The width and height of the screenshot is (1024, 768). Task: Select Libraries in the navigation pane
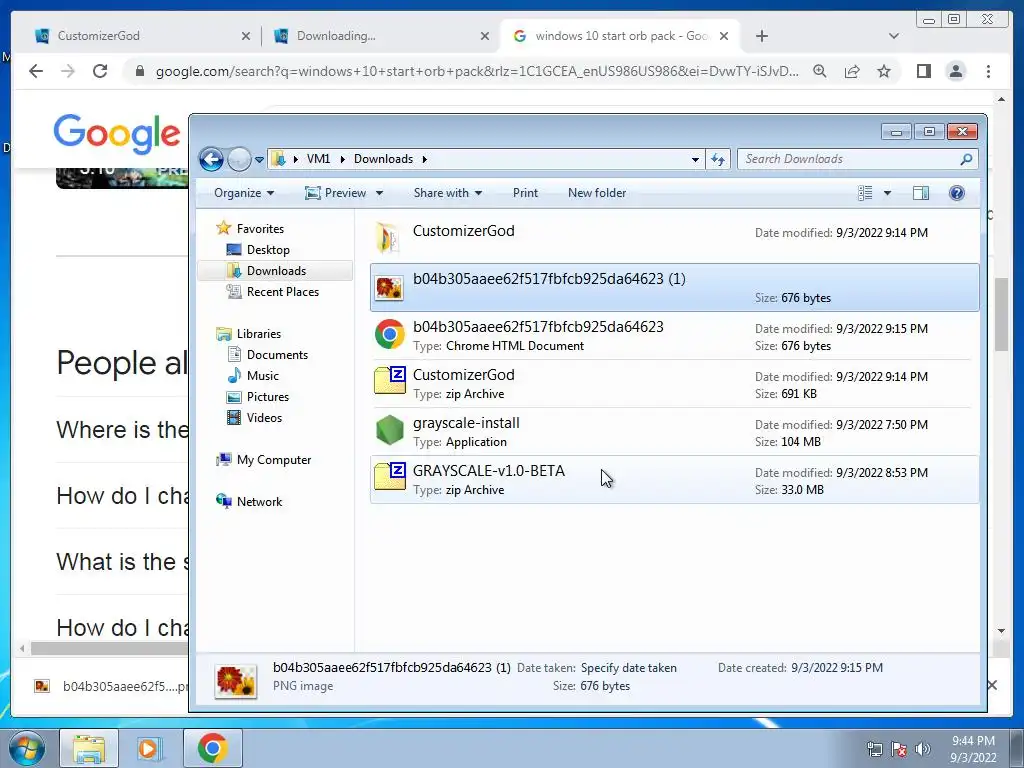tap(259, 334)
